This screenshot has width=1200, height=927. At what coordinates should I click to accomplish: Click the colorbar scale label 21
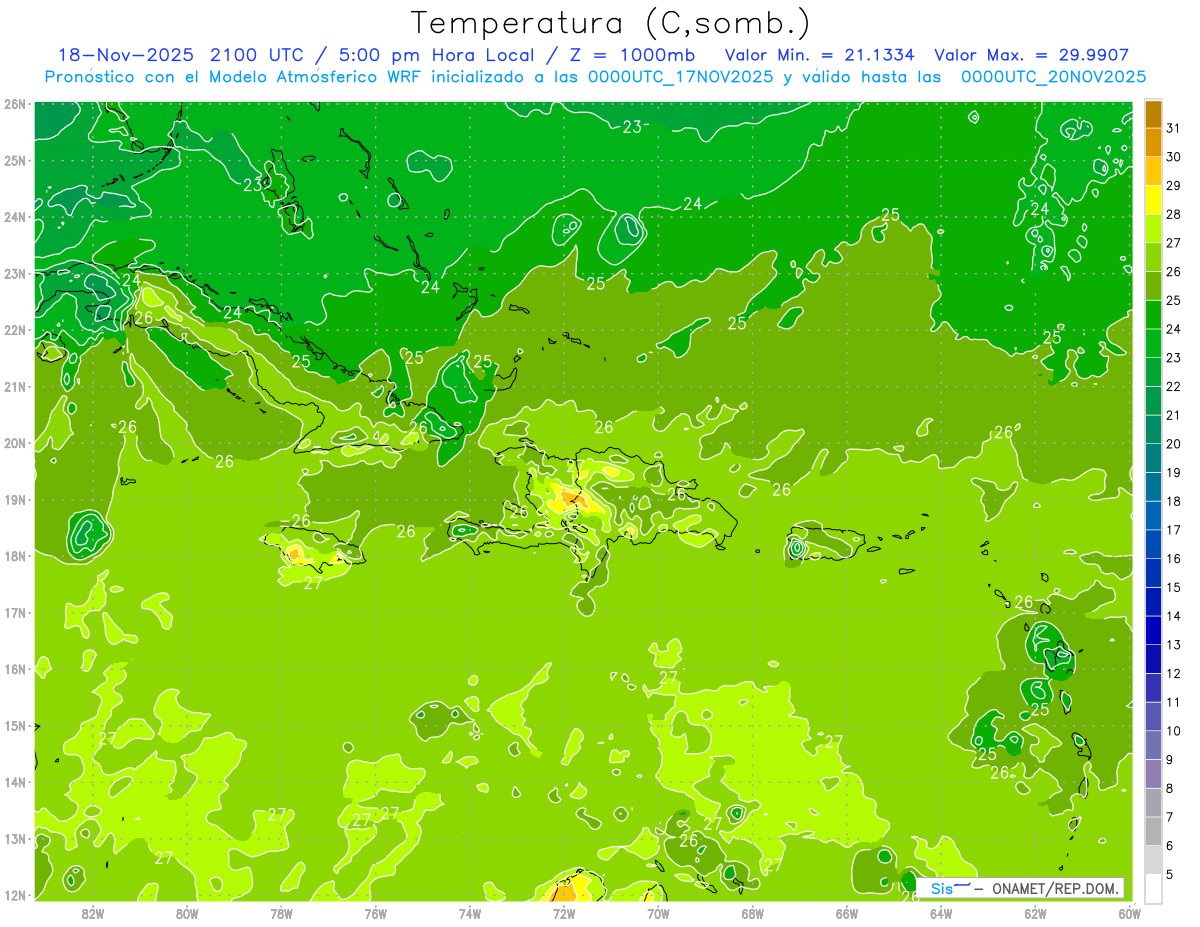coord(1173,415)
